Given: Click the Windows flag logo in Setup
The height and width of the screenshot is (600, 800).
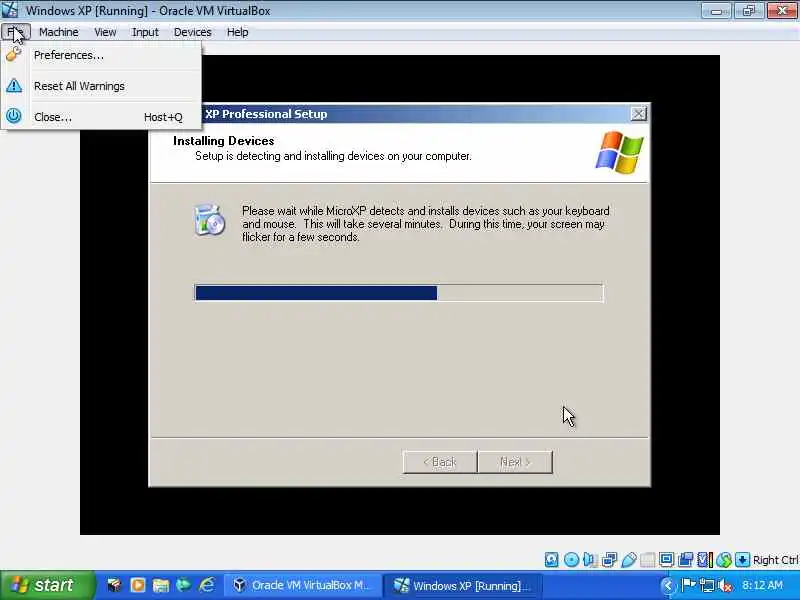Looking at the screenshot, I should tap(619, 152).
